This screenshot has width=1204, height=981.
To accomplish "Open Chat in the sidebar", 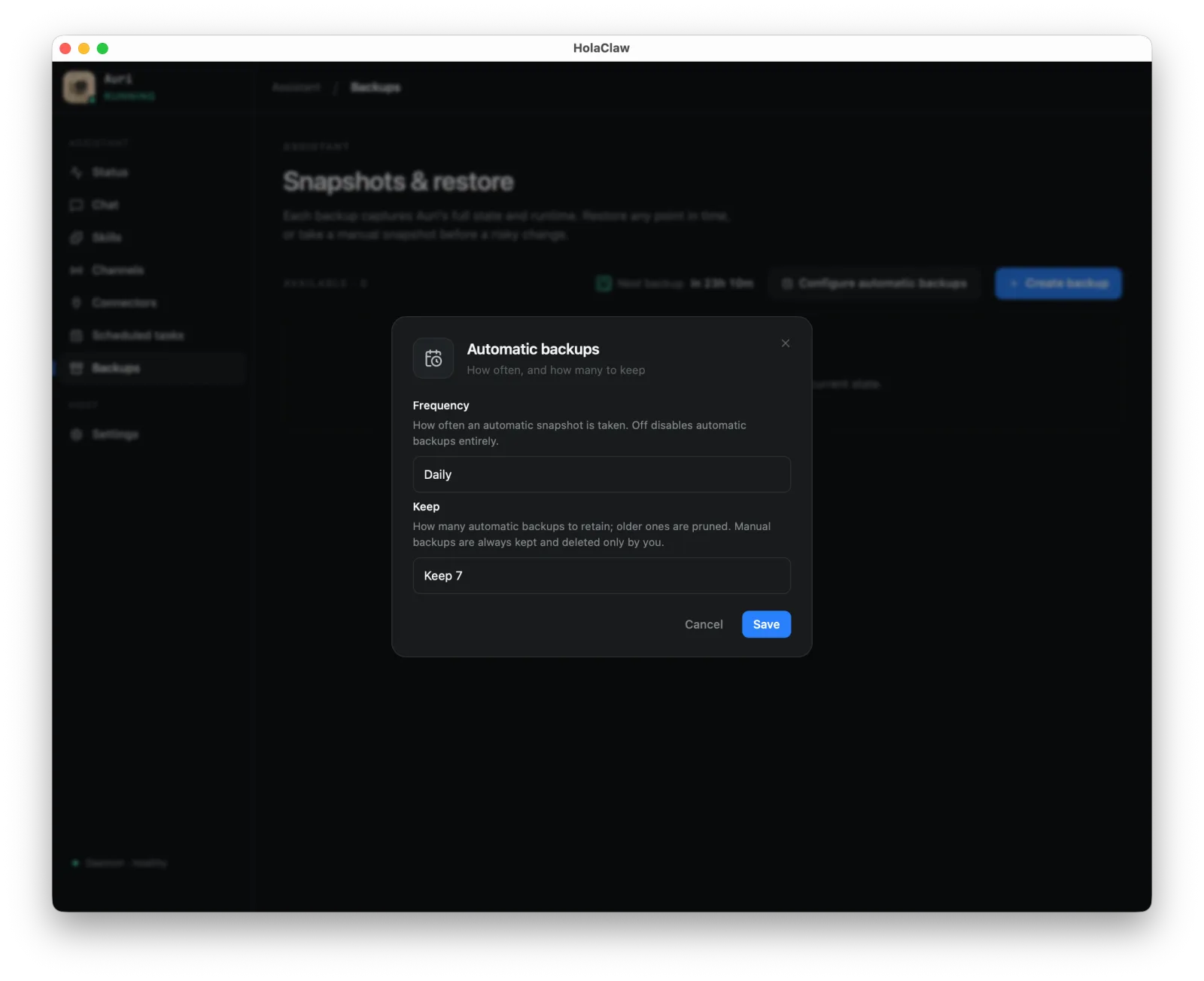I will [x=153, y=205].
